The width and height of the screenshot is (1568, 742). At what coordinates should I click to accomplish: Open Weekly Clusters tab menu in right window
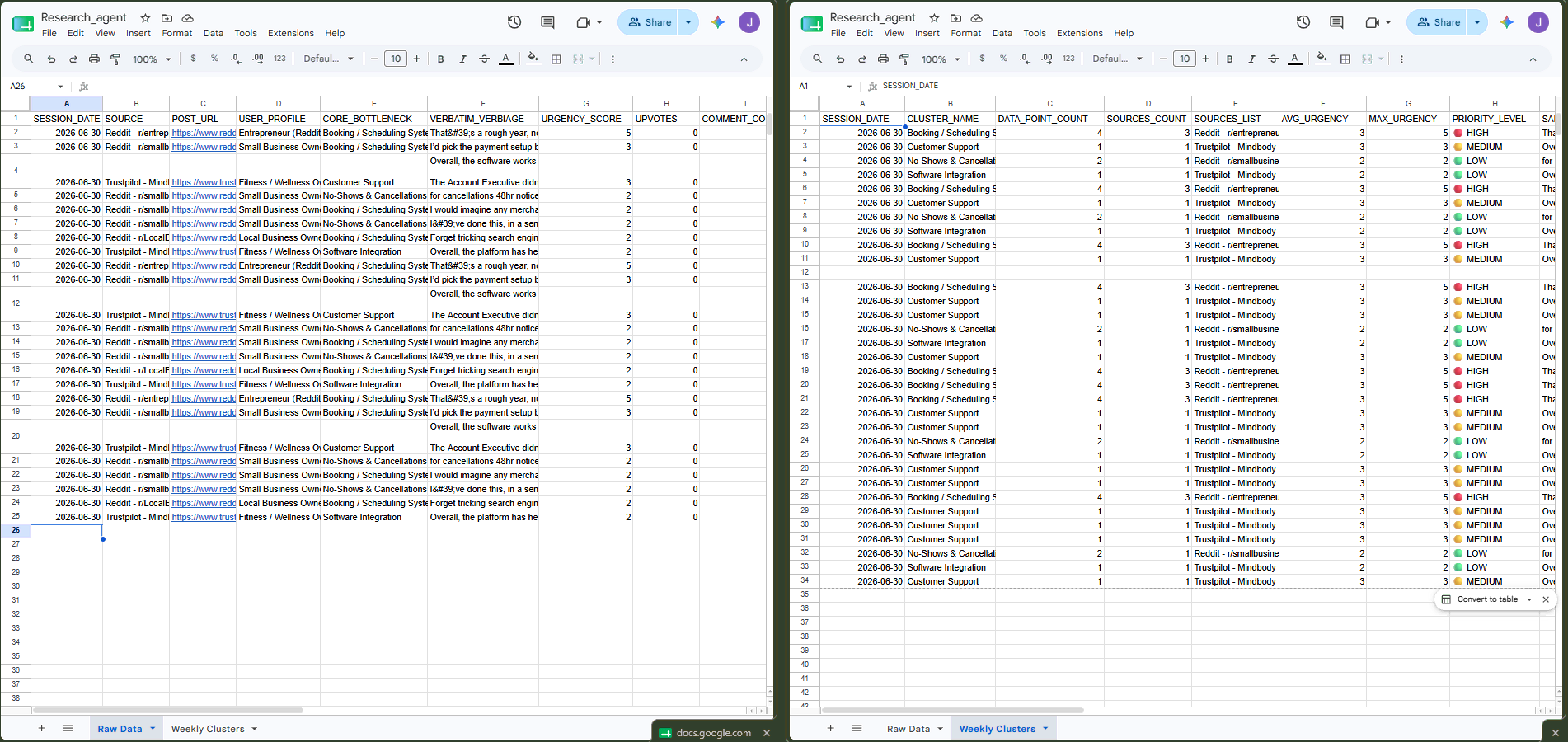click(x=1045, y=729)
